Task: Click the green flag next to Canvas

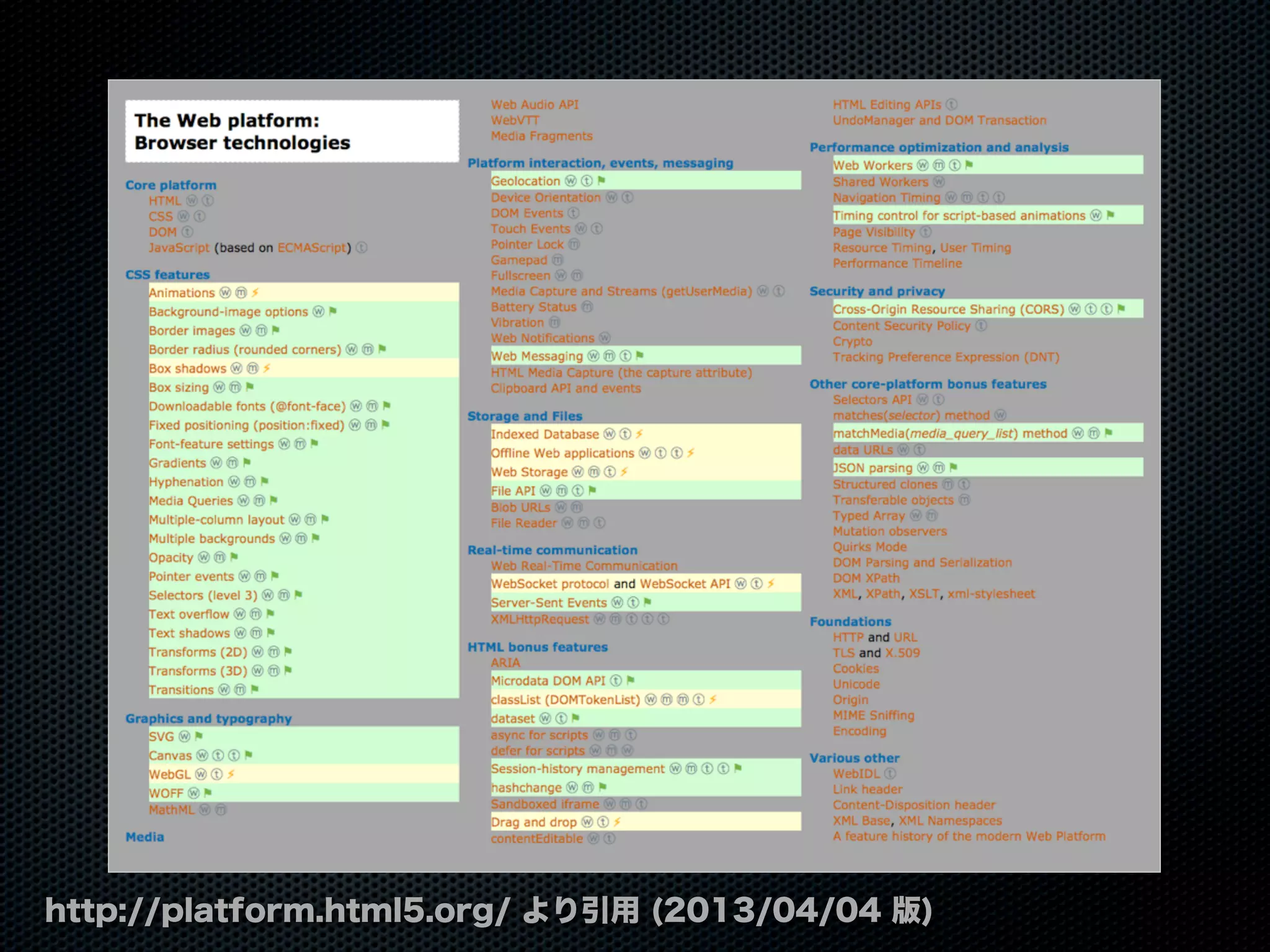Action: [249, 755]
